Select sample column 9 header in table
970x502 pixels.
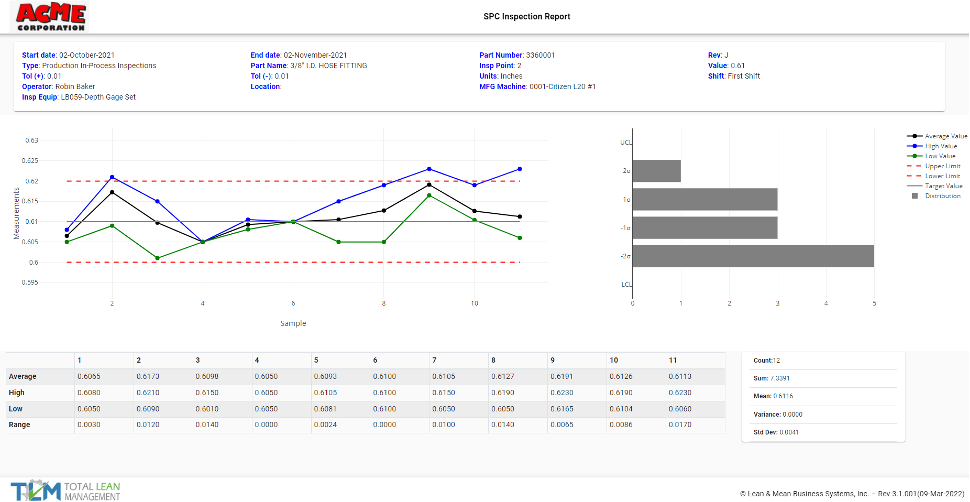[551, 359]
